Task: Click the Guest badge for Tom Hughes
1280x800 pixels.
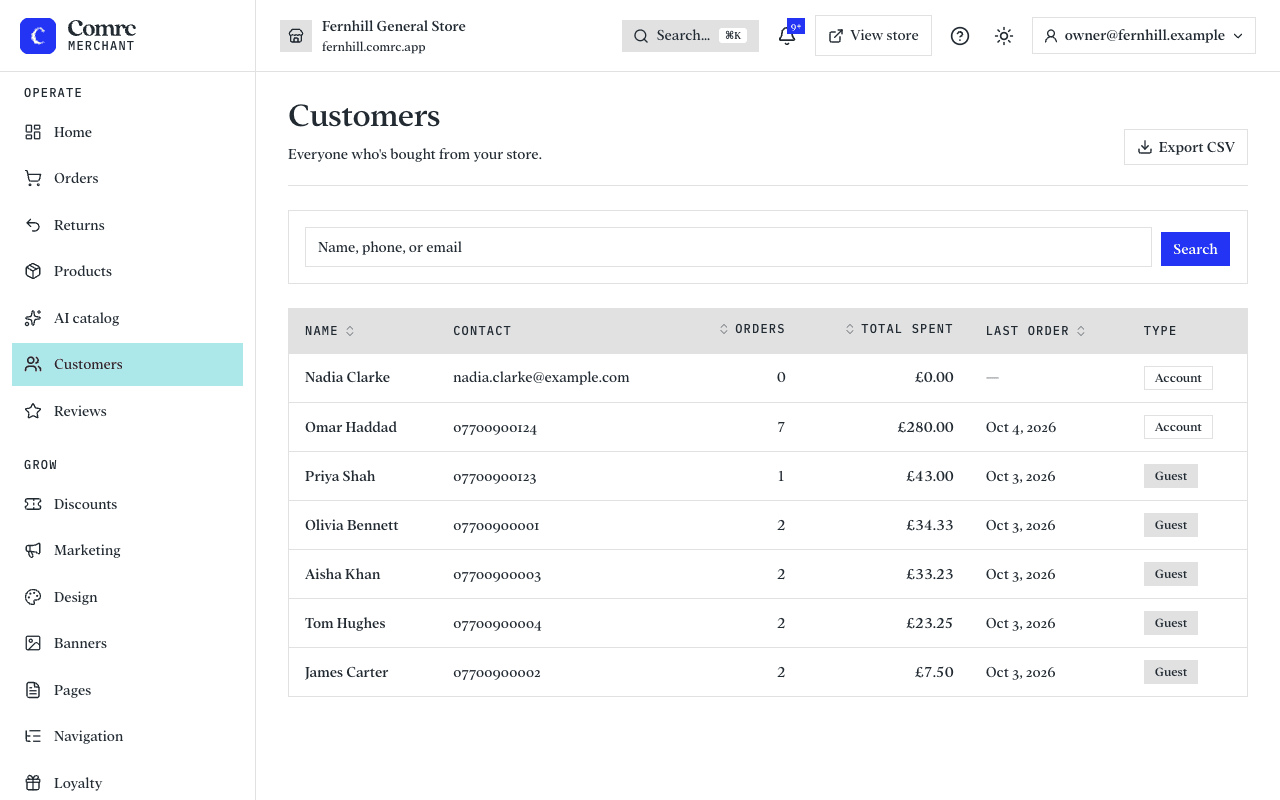Action: tap(1170, 623)
